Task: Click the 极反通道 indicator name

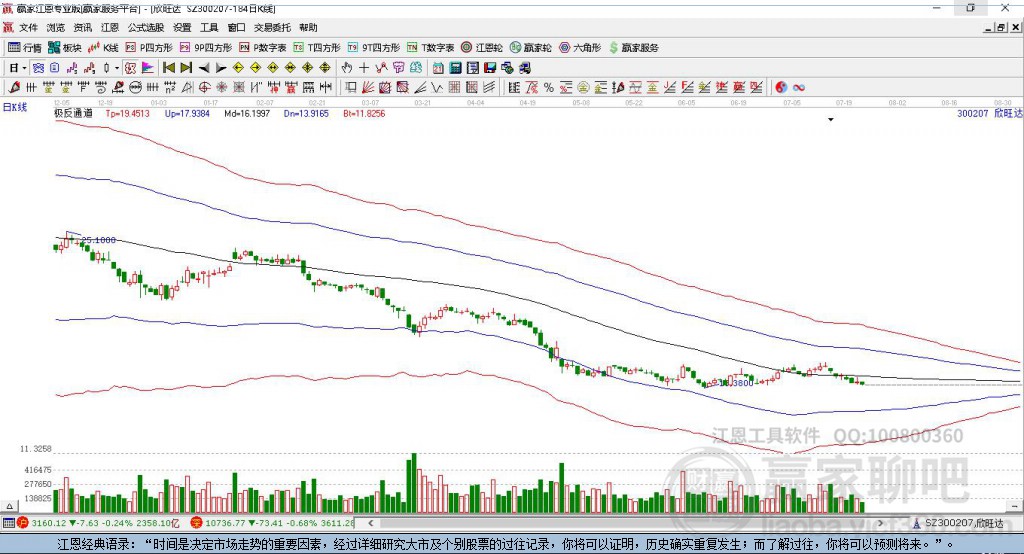Action: [73, 113]
